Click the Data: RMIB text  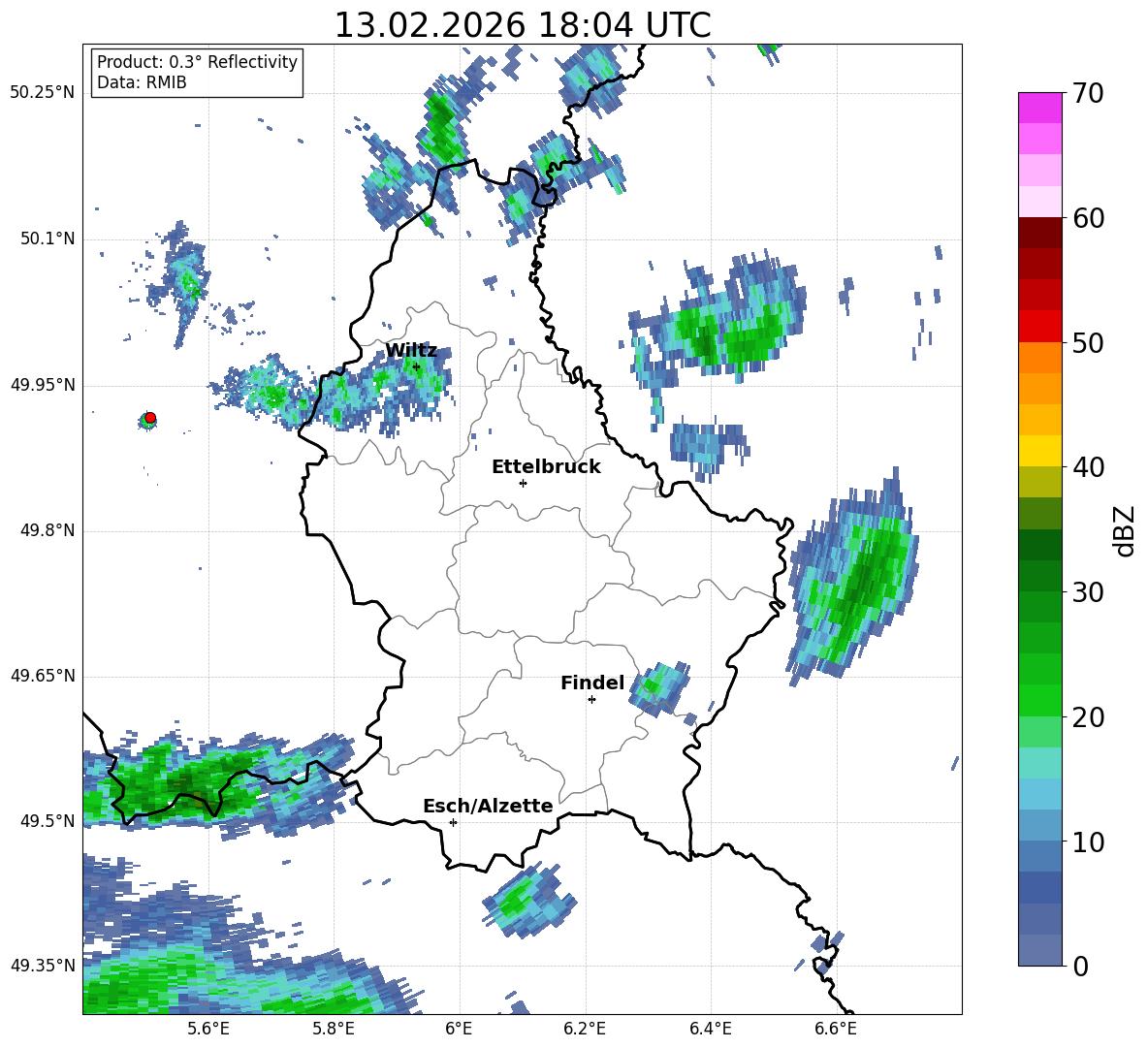click(142, 82)
